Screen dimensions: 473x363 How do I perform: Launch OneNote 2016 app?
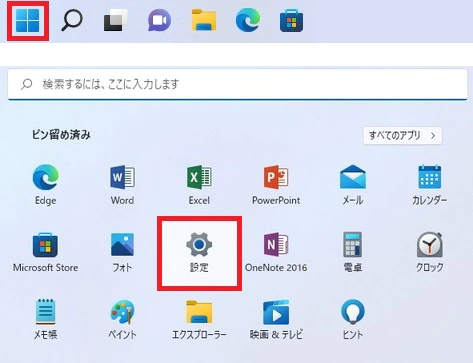coord(276,252)
